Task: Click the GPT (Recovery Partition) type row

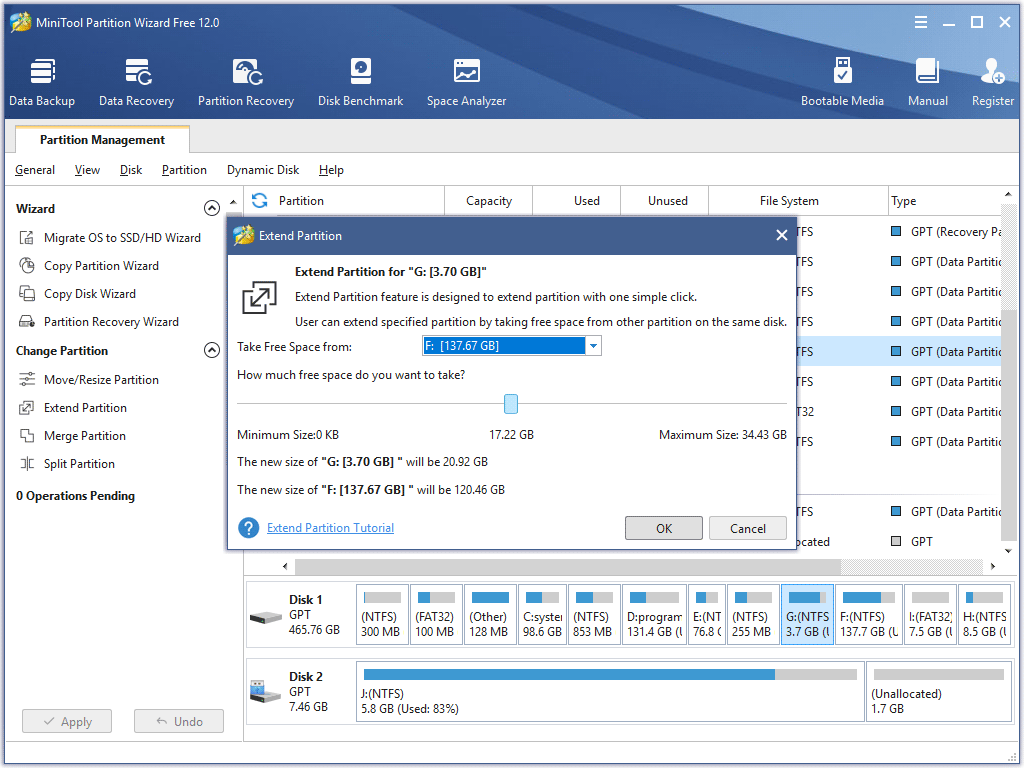Action: coord(946,231)
